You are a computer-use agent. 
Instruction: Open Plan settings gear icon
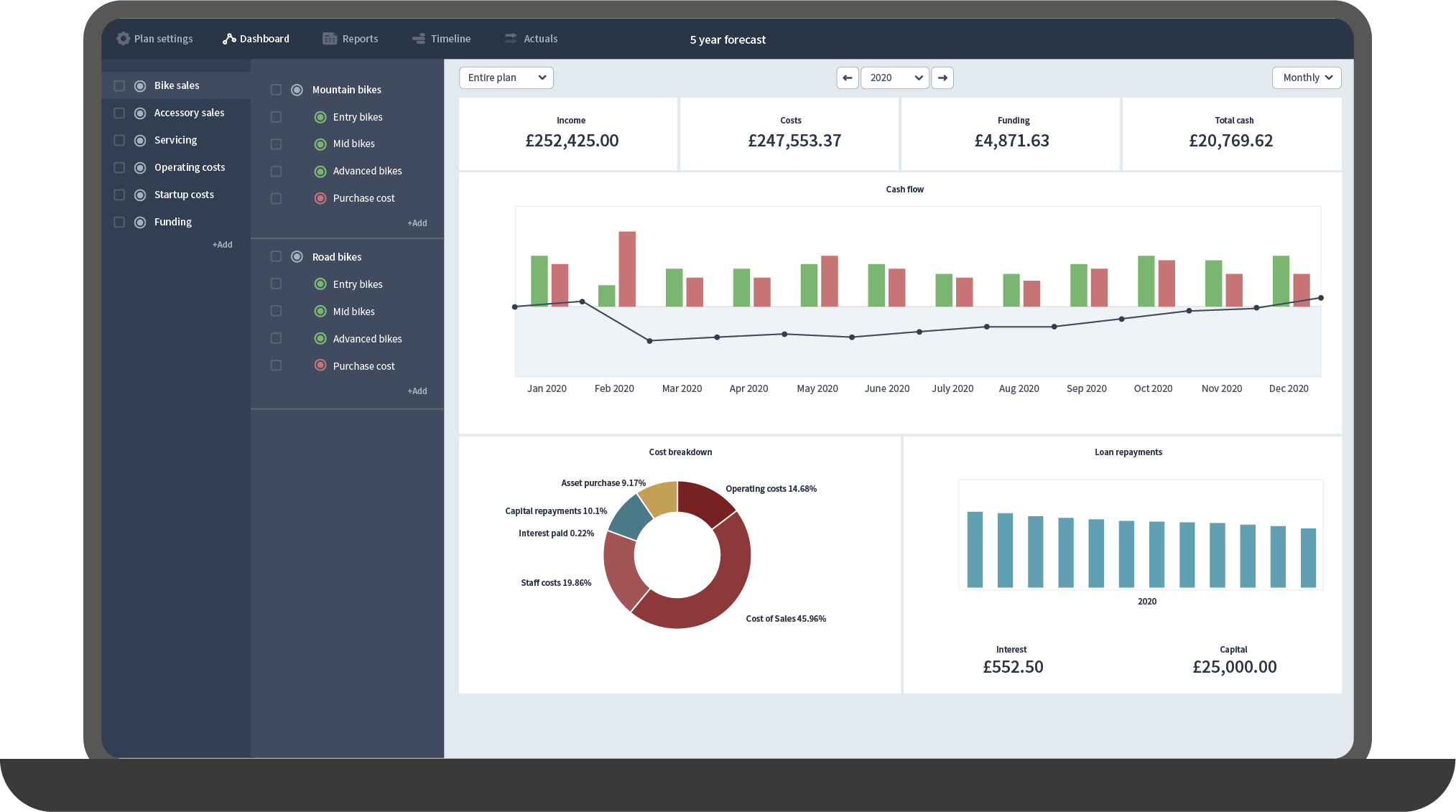tap(124, 39)
